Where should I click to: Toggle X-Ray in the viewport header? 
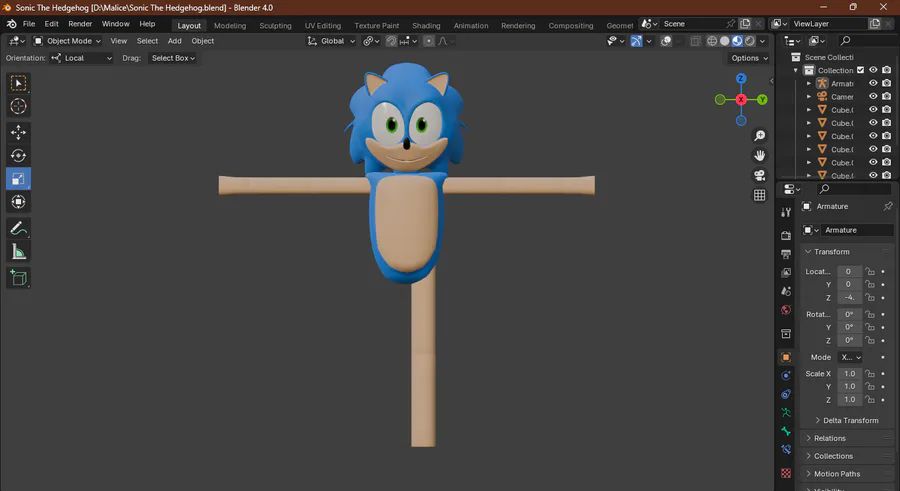coord(695,41)
